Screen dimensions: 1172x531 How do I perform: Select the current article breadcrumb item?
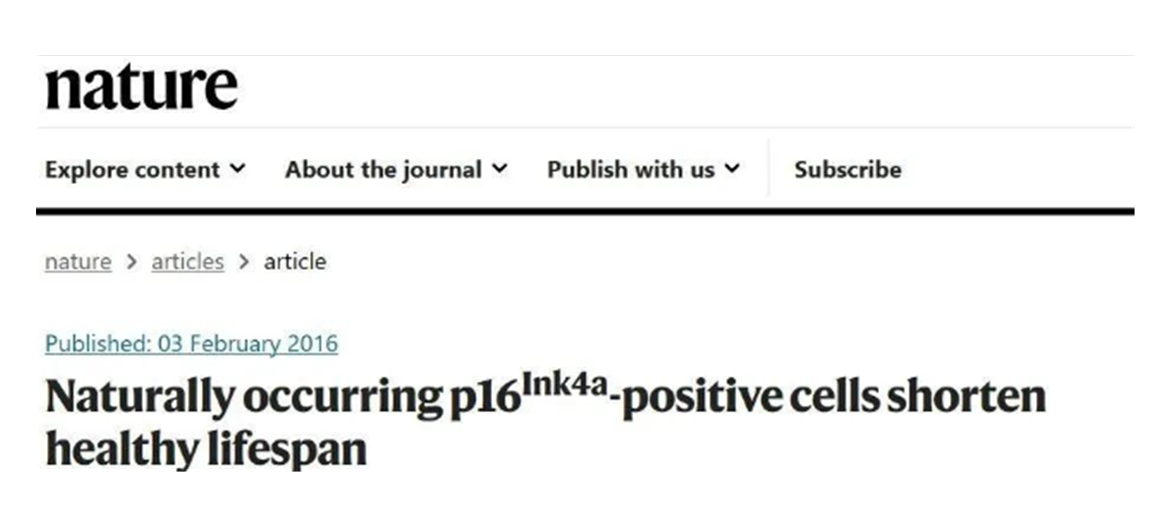[295, 262]
